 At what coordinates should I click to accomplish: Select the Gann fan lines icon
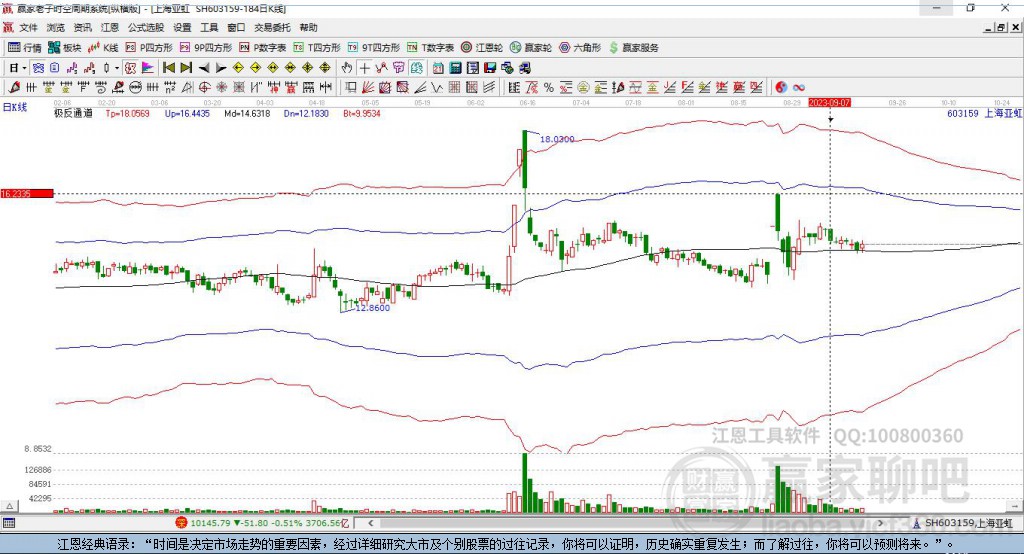[x=368, y=88]
